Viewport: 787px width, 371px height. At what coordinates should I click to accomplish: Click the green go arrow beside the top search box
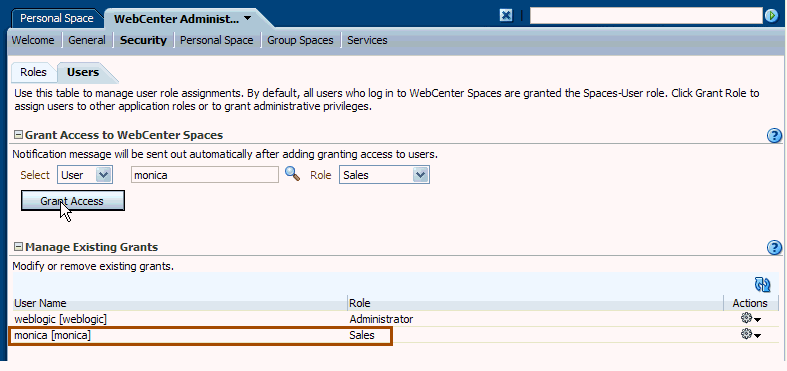pyautogui.click(x=771, y=16)
